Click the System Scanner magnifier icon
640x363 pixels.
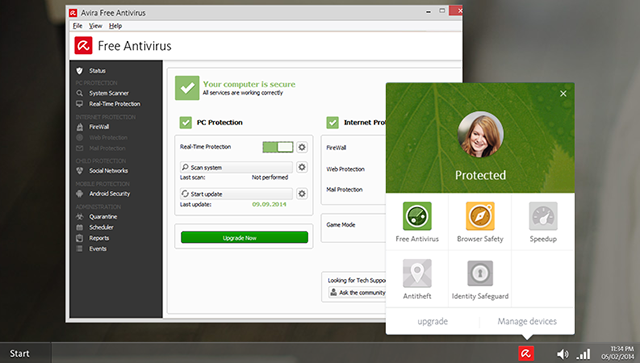pos(80,93)
